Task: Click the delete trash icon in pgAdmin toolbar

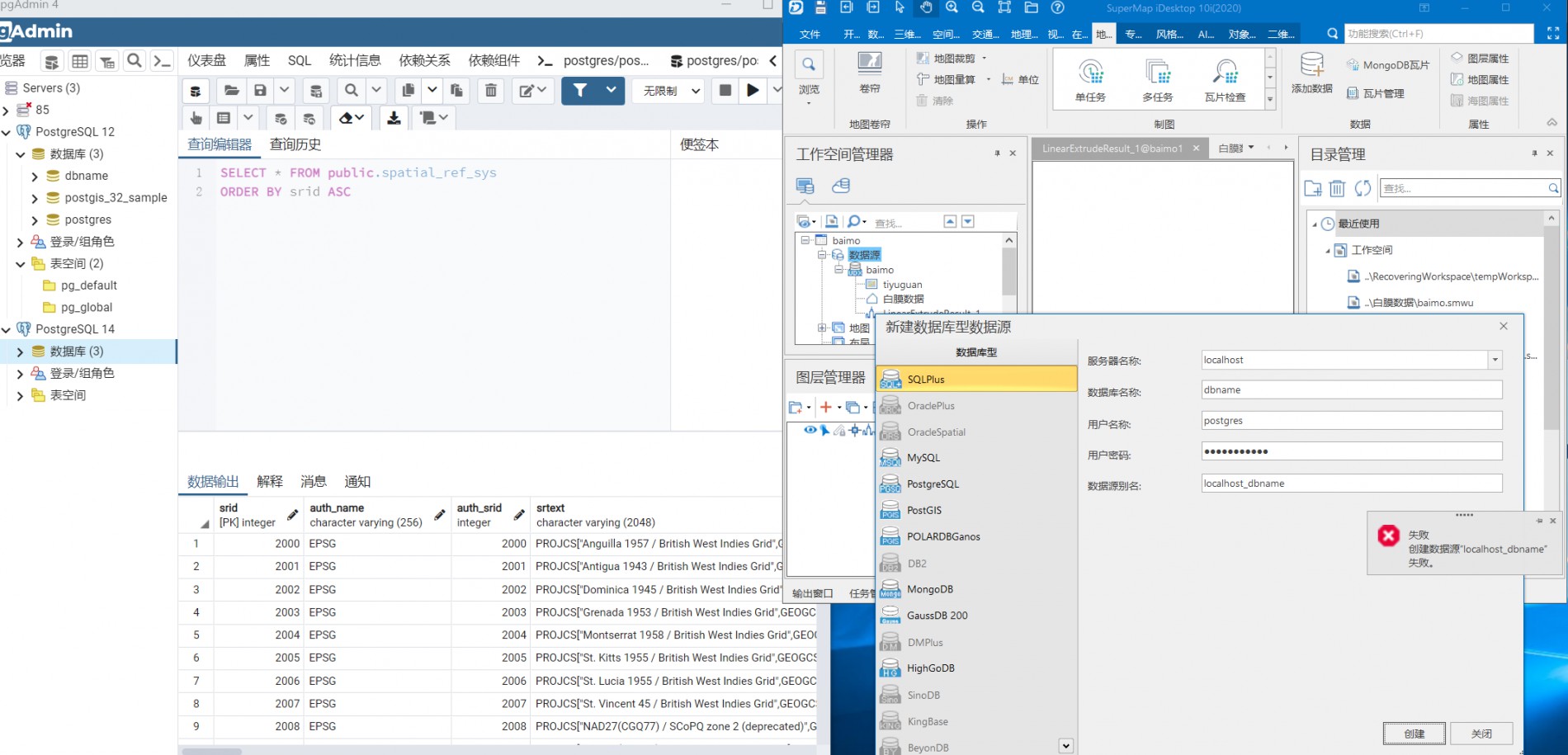Action: 491,90
